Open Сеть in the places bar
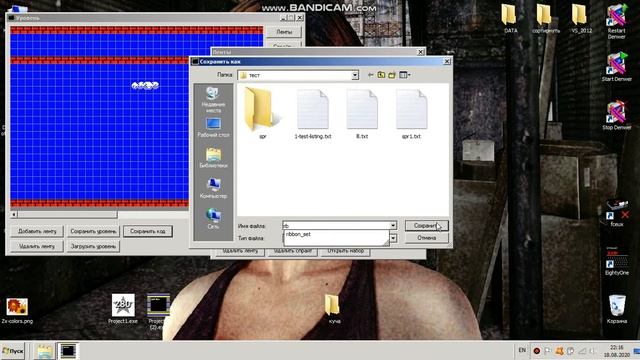The width and height of the screenshot is (640, 360). [x=213, y=218]
